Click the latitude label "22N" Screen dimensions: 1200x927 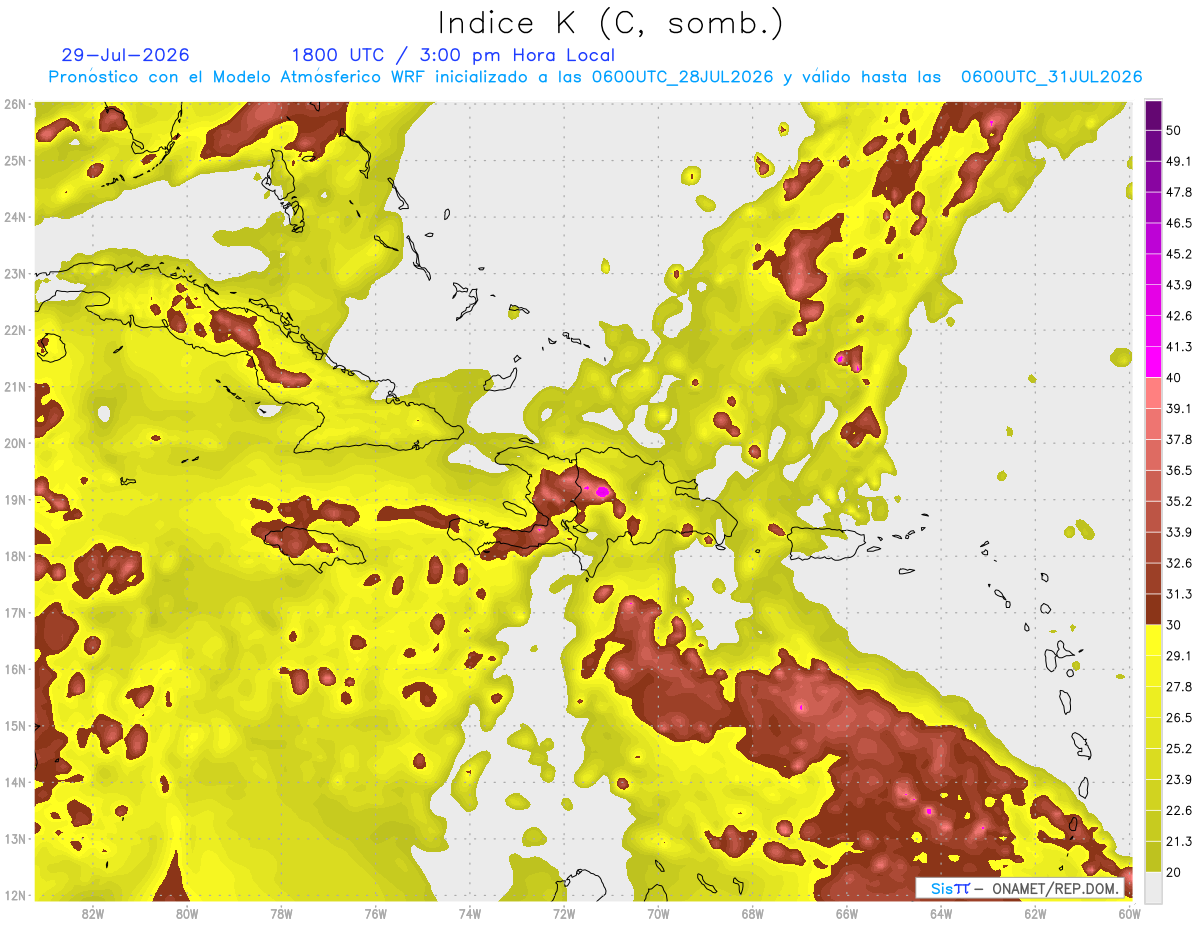tap(14, 330)
